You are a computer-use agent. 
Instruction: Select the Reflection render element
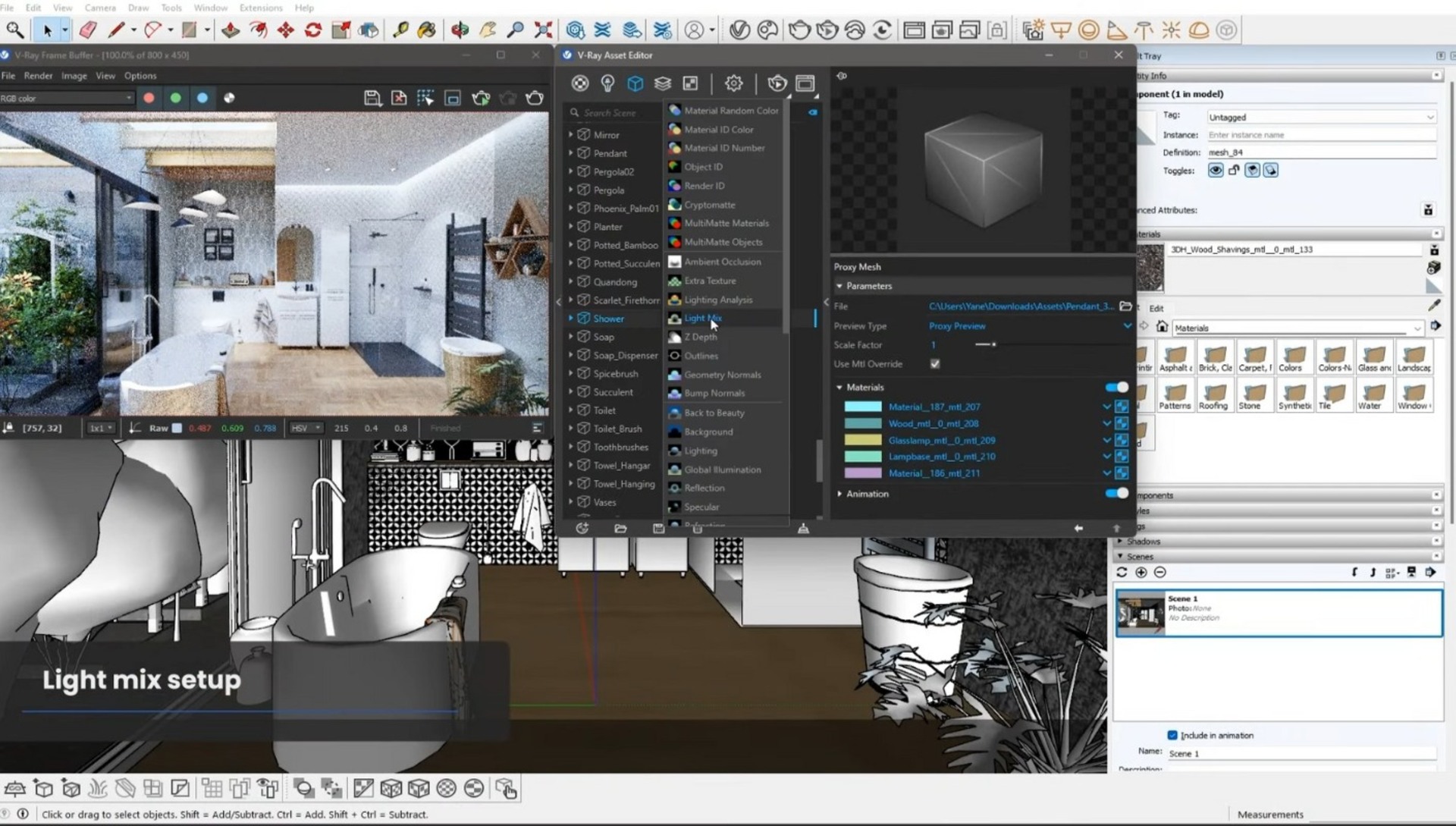point(704,488)
